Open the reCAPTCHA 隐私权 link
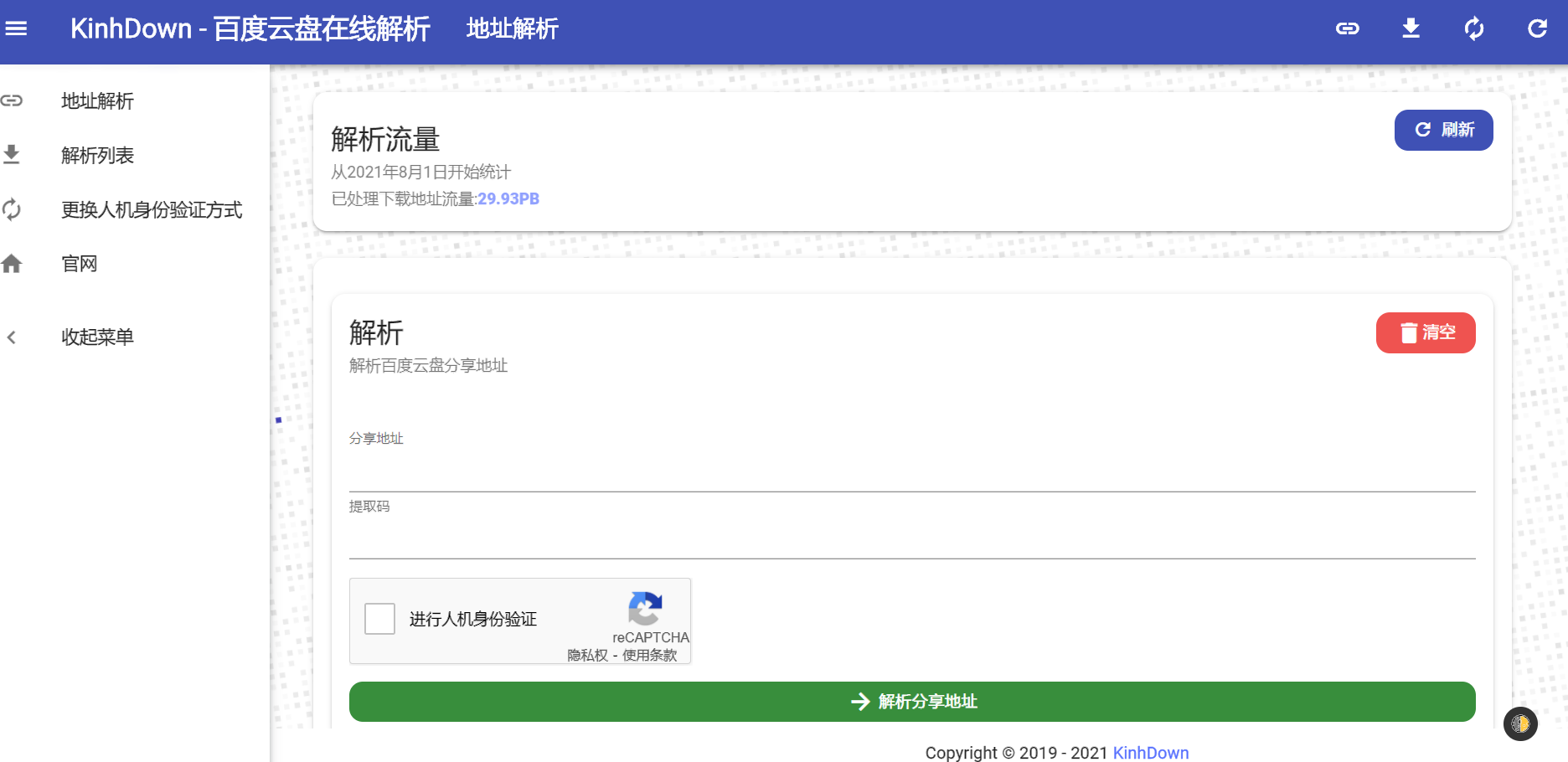 click(587, 655)
